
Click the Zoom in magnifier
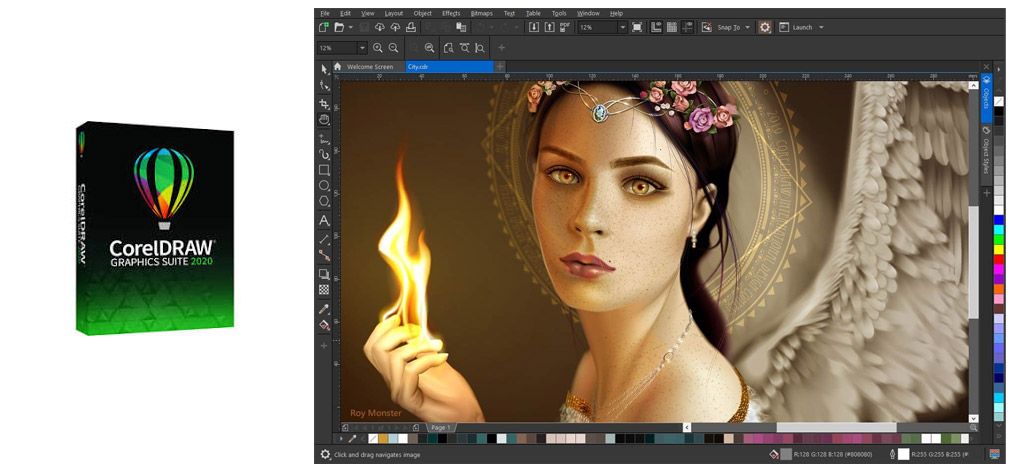378,48
